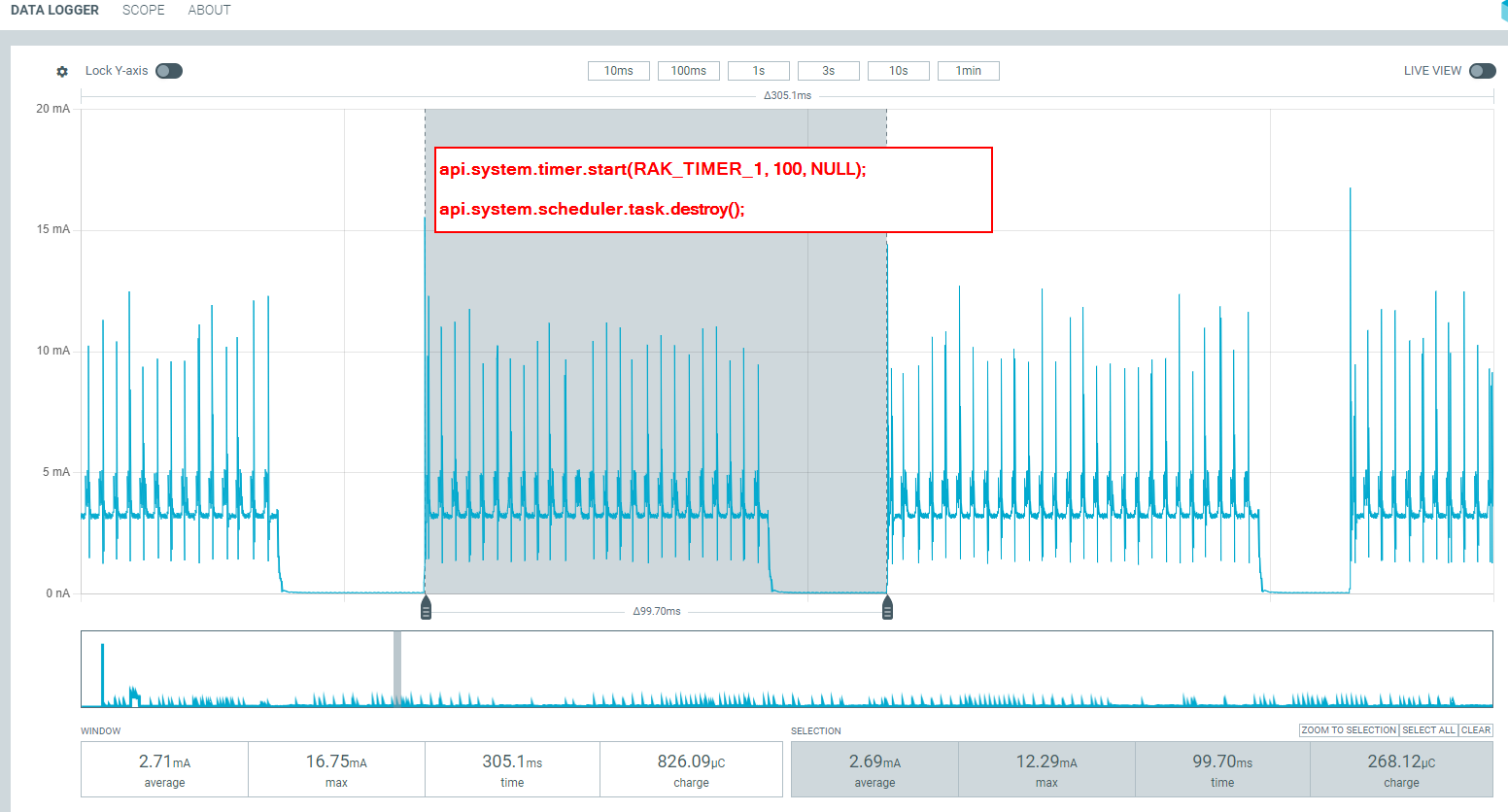Click Zoom to Selection button

point(1348,730)
